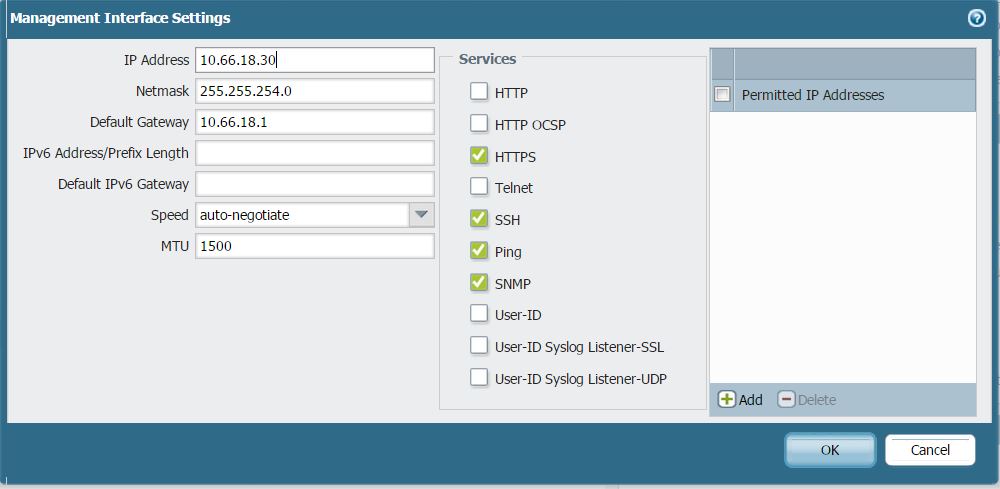The height and width of the screenshot is (489, 1000).
Task: Focus the Default Gateway input field
Action: pos(314,122)
